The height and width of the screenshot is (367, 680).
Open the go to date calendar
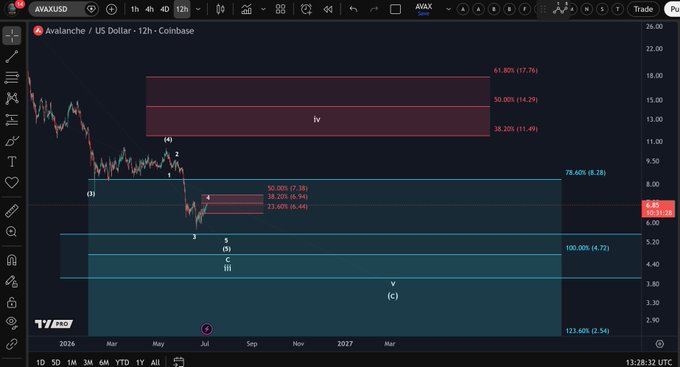pyautogui.click(x=179, y=361)
